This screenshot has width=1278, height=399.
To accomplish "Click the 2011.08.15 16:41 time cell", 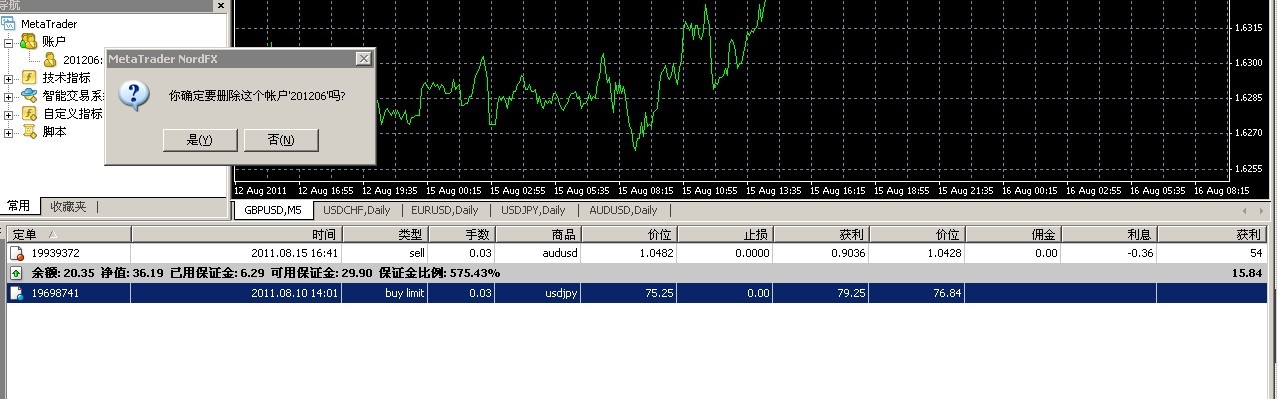I will click(x=236, y=254).
